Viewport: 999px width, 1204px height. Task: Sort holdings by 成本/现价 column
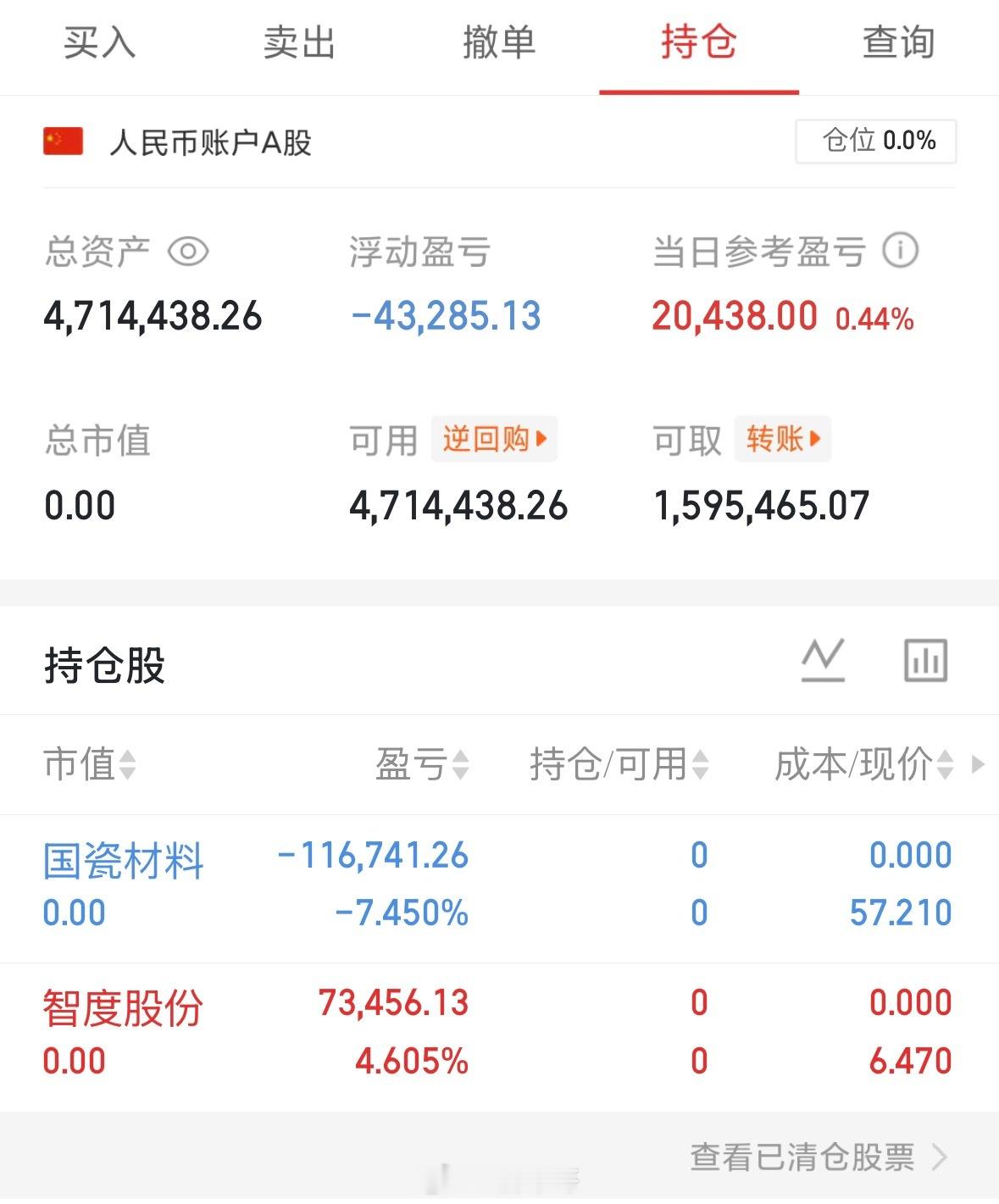[x=863, y=764]
